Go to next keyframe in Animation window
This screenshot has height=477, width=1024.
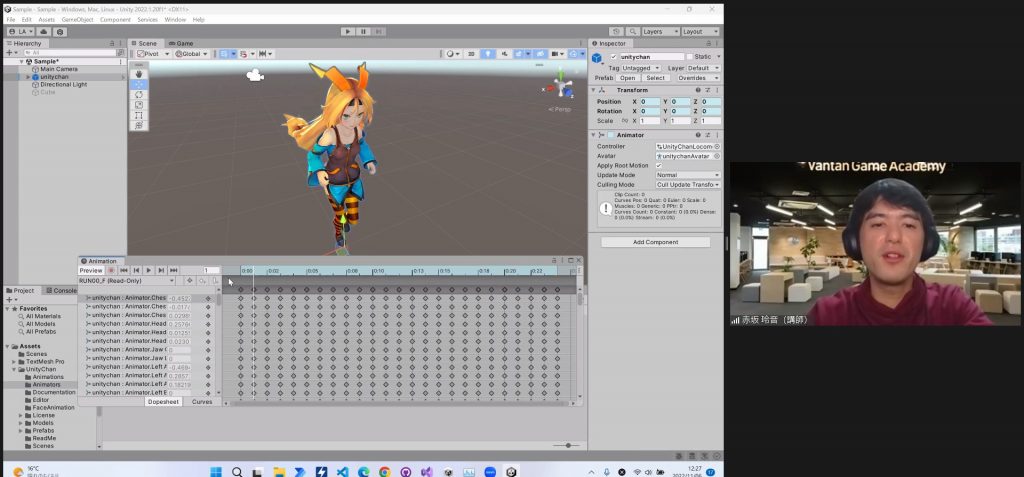161,270
